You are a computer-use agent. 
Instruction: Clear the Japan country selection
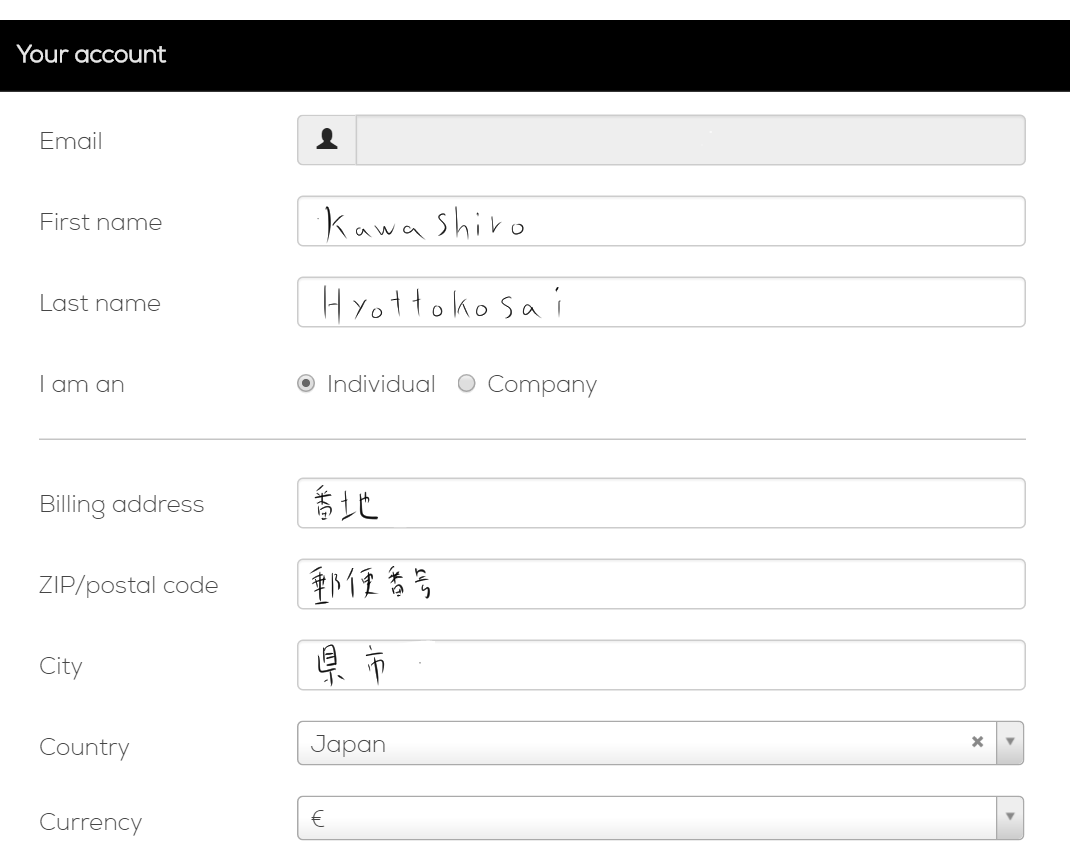pos(978,742)
